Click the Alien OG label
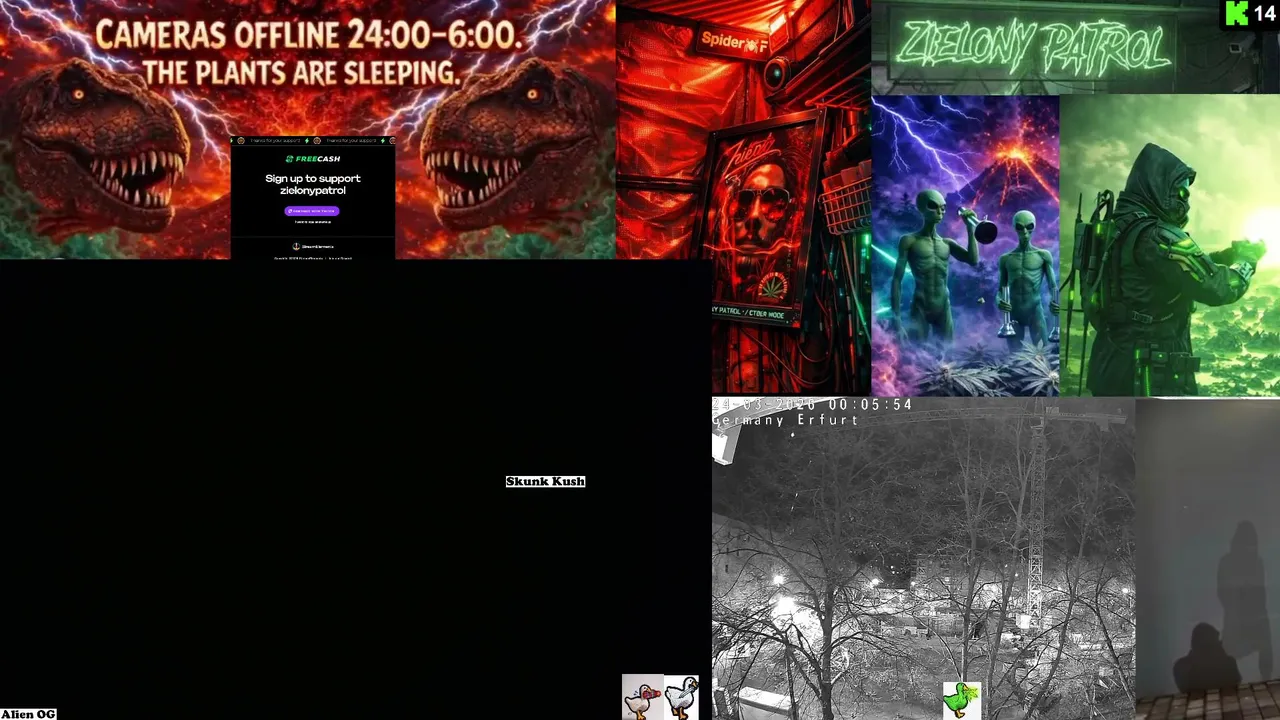 (28, 714)
